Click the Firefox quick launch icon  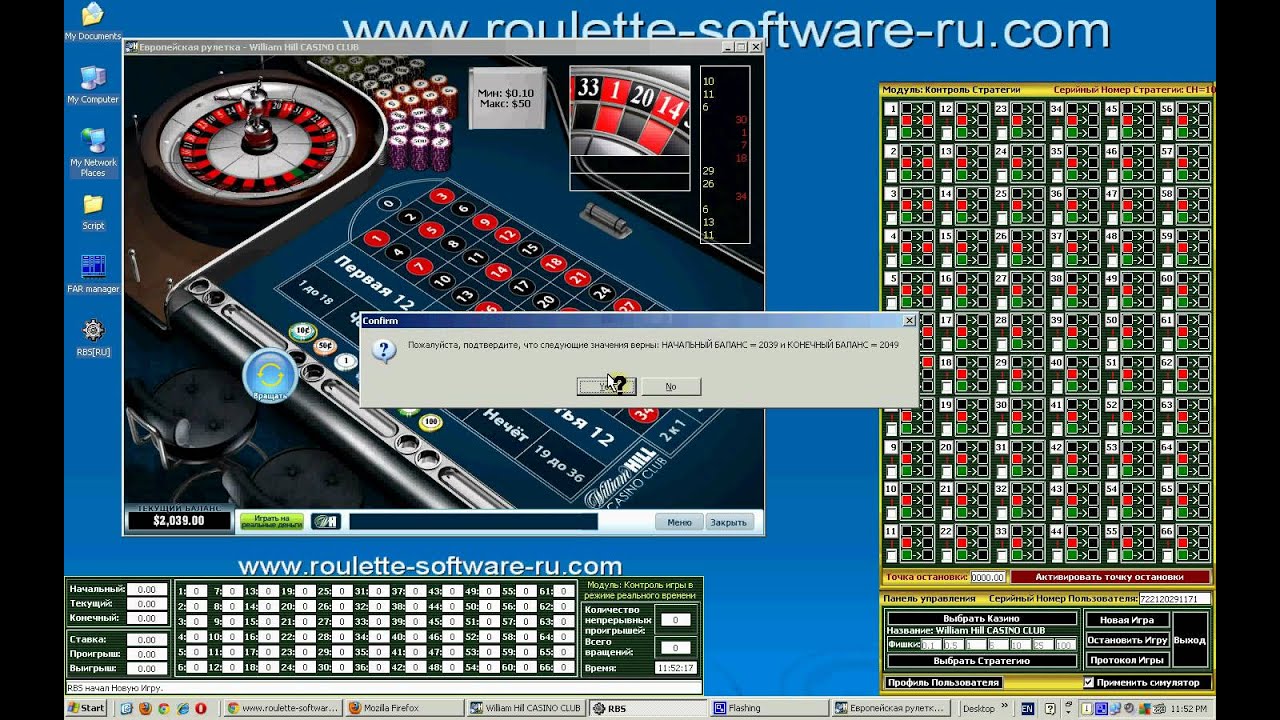click(144, 708)
